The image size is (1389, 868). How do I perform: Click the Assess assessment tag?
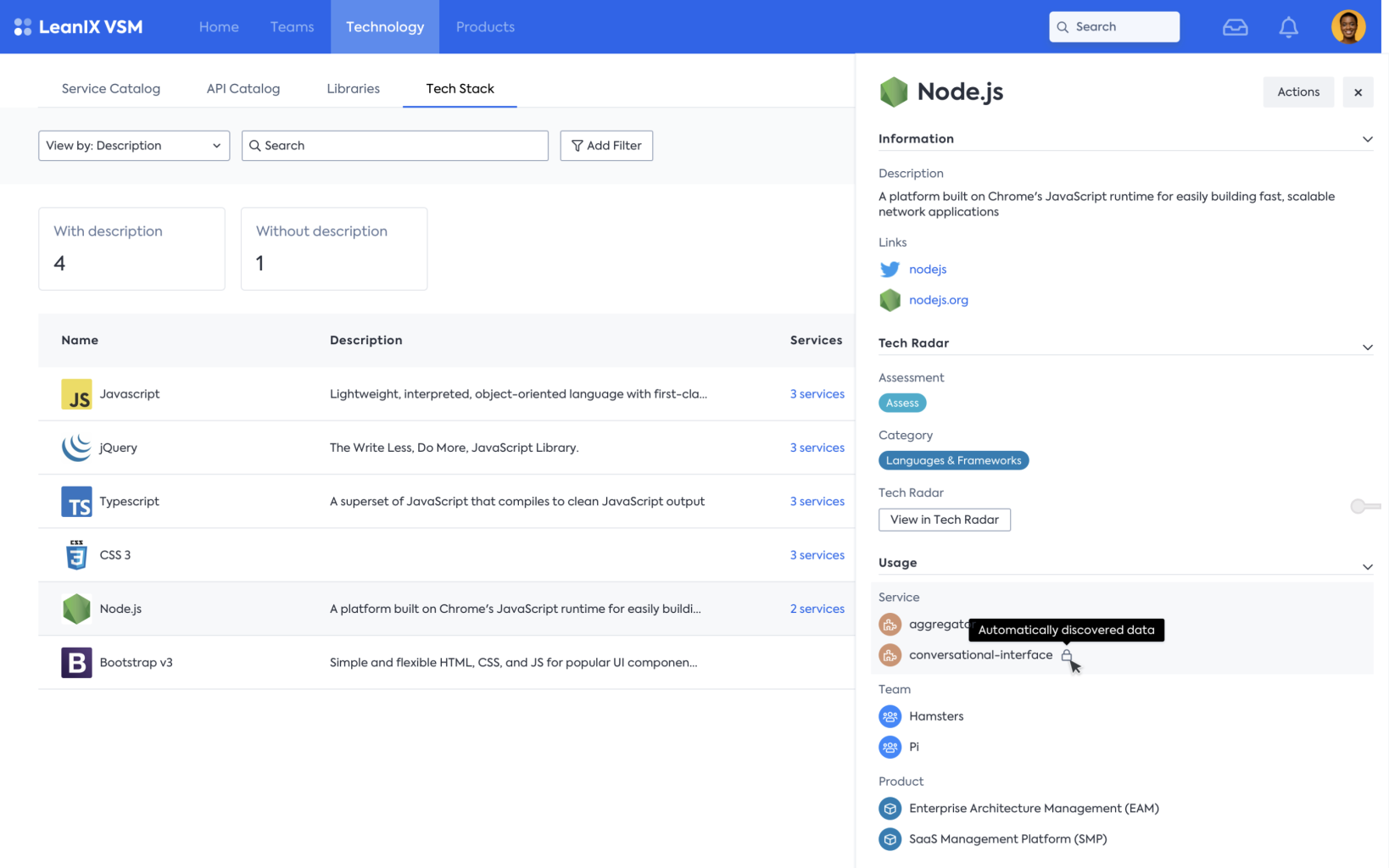(902, 403)
